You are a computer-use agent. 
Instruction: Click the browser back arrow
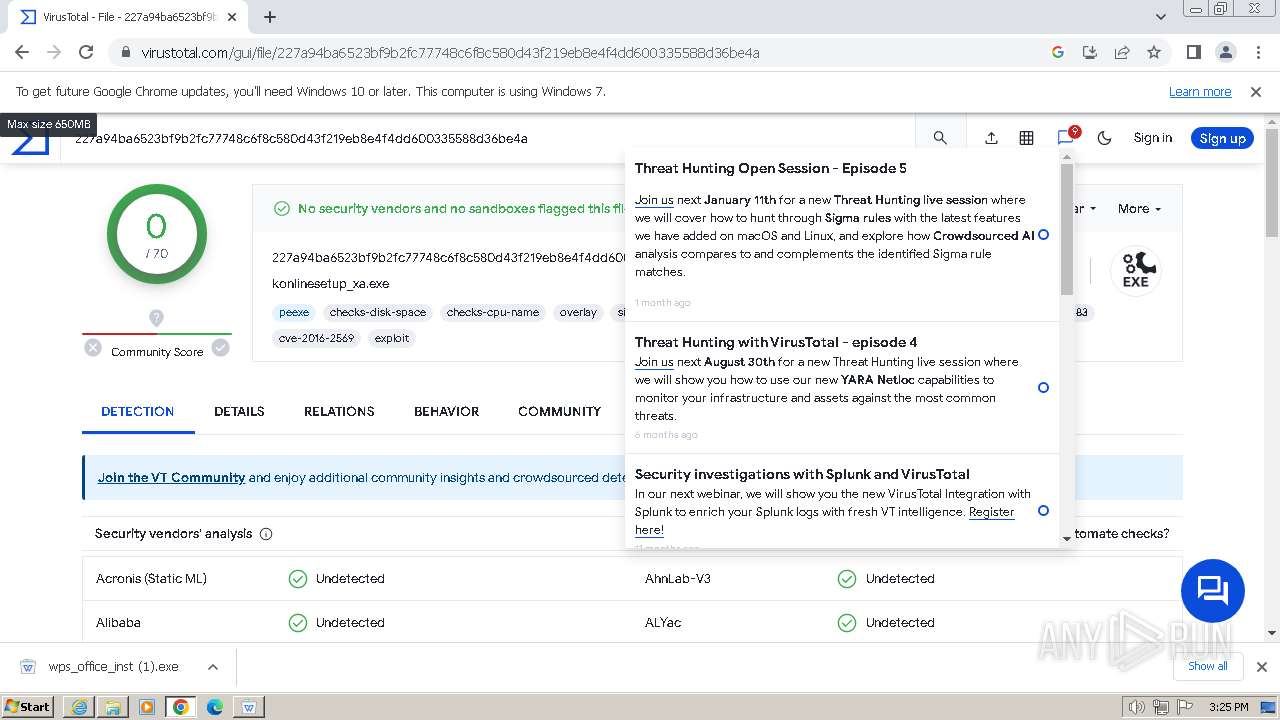(x=22, y=52)
